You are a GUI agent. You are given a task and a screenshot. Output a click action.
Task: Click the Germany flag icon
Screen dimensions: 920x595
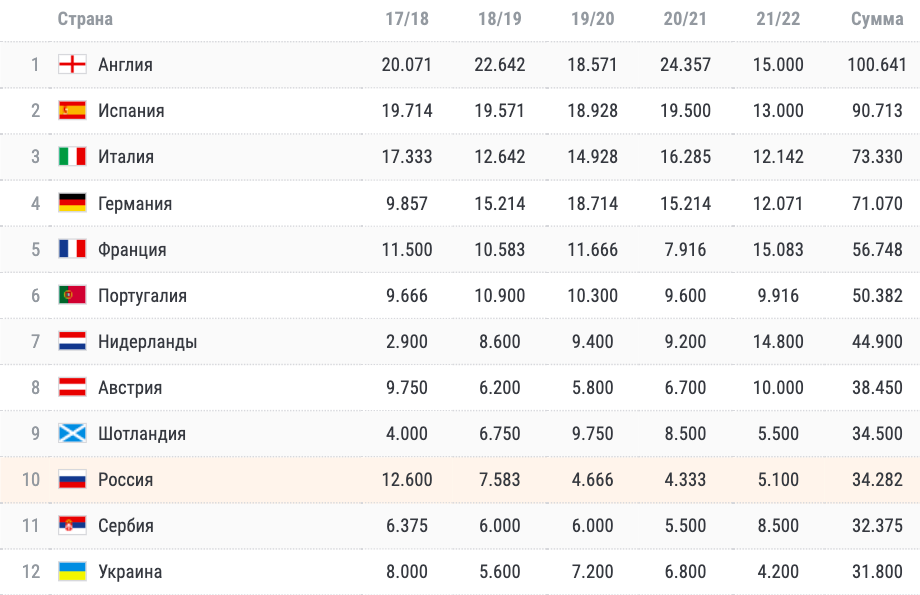pyautogui.click(x=72, y=203)
